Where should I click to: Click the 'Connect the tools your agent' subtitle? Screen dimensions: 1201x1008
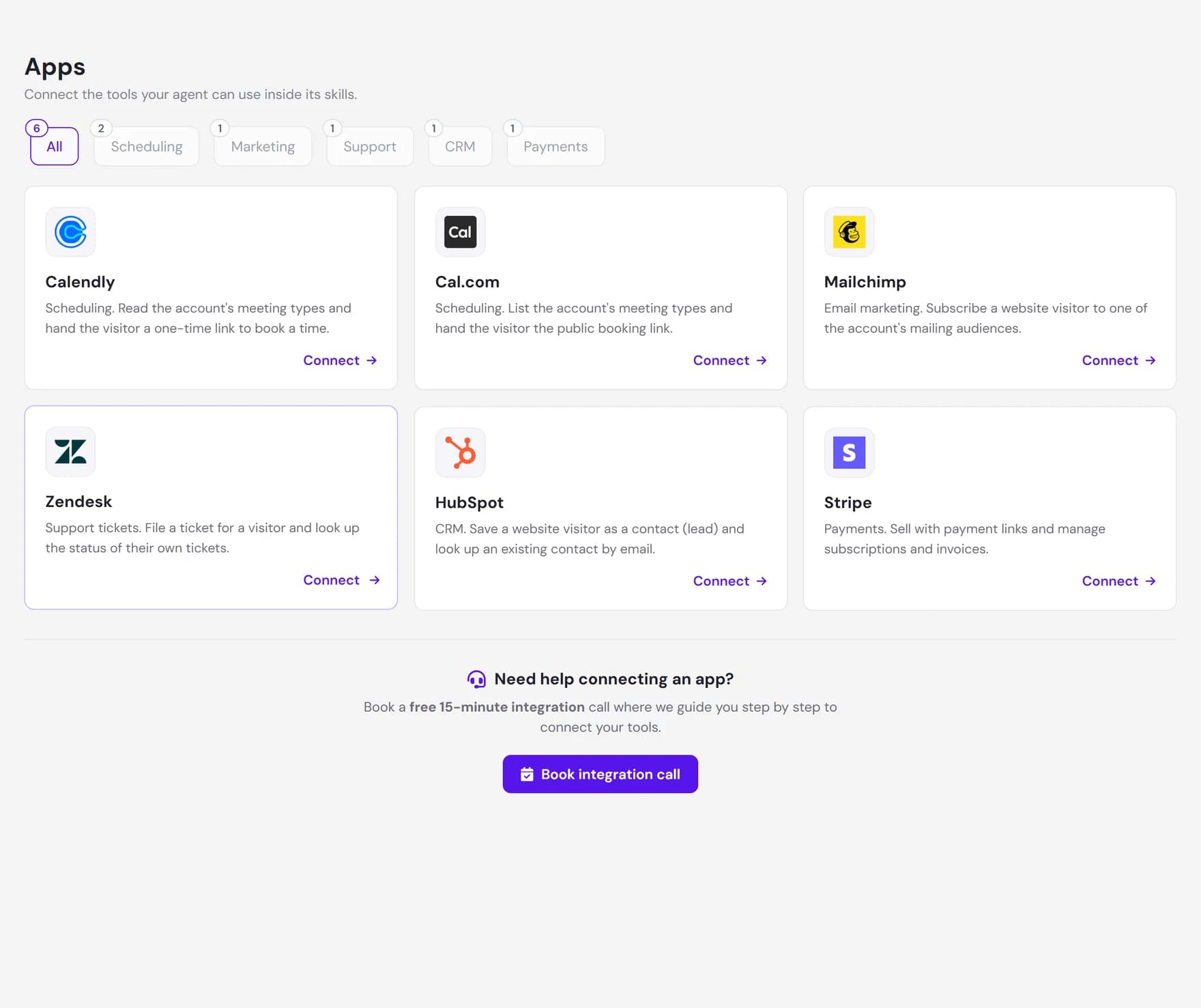pyautogui.click(x=191, y=94)
